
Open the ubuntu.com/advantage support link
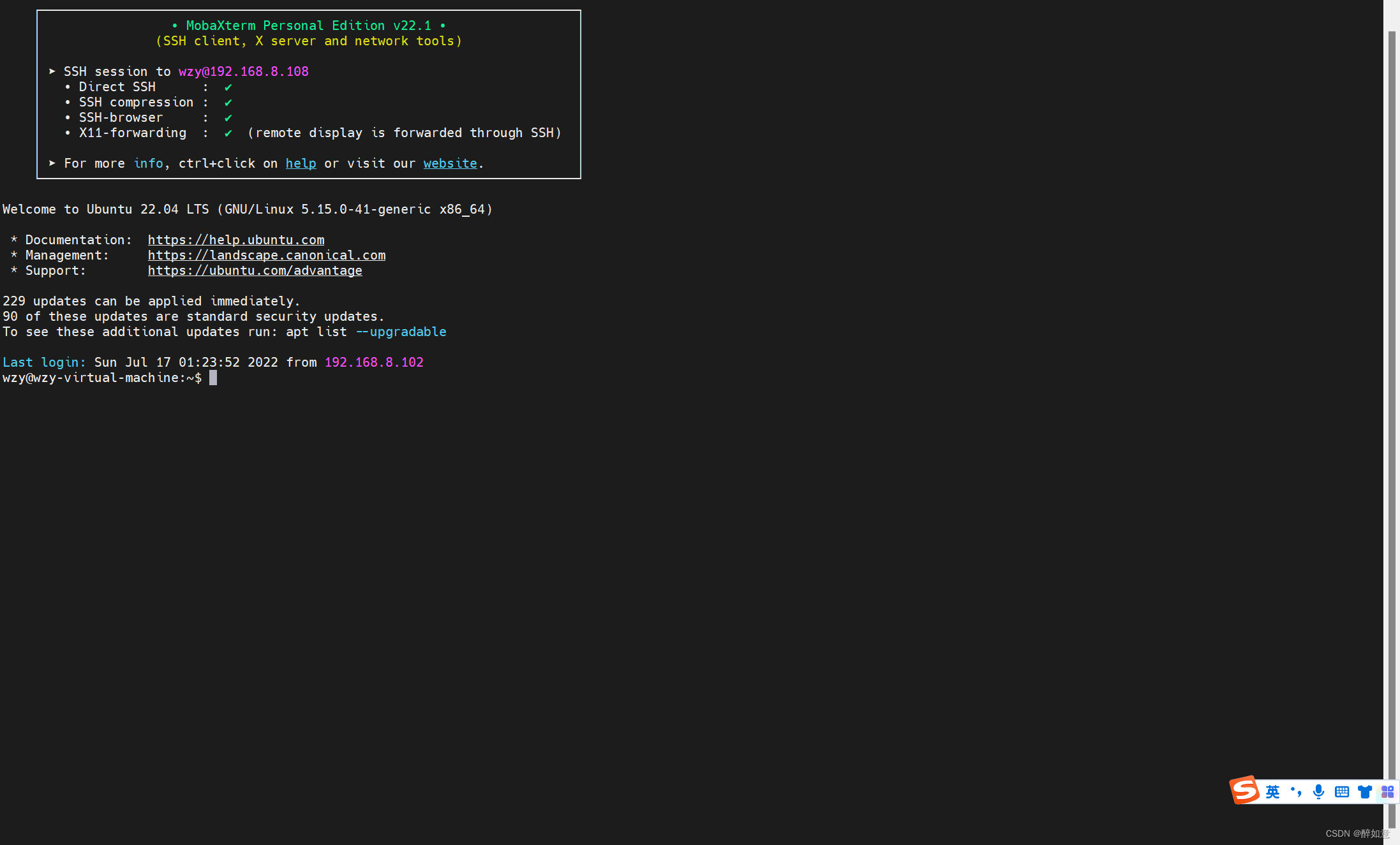point(255,270)
